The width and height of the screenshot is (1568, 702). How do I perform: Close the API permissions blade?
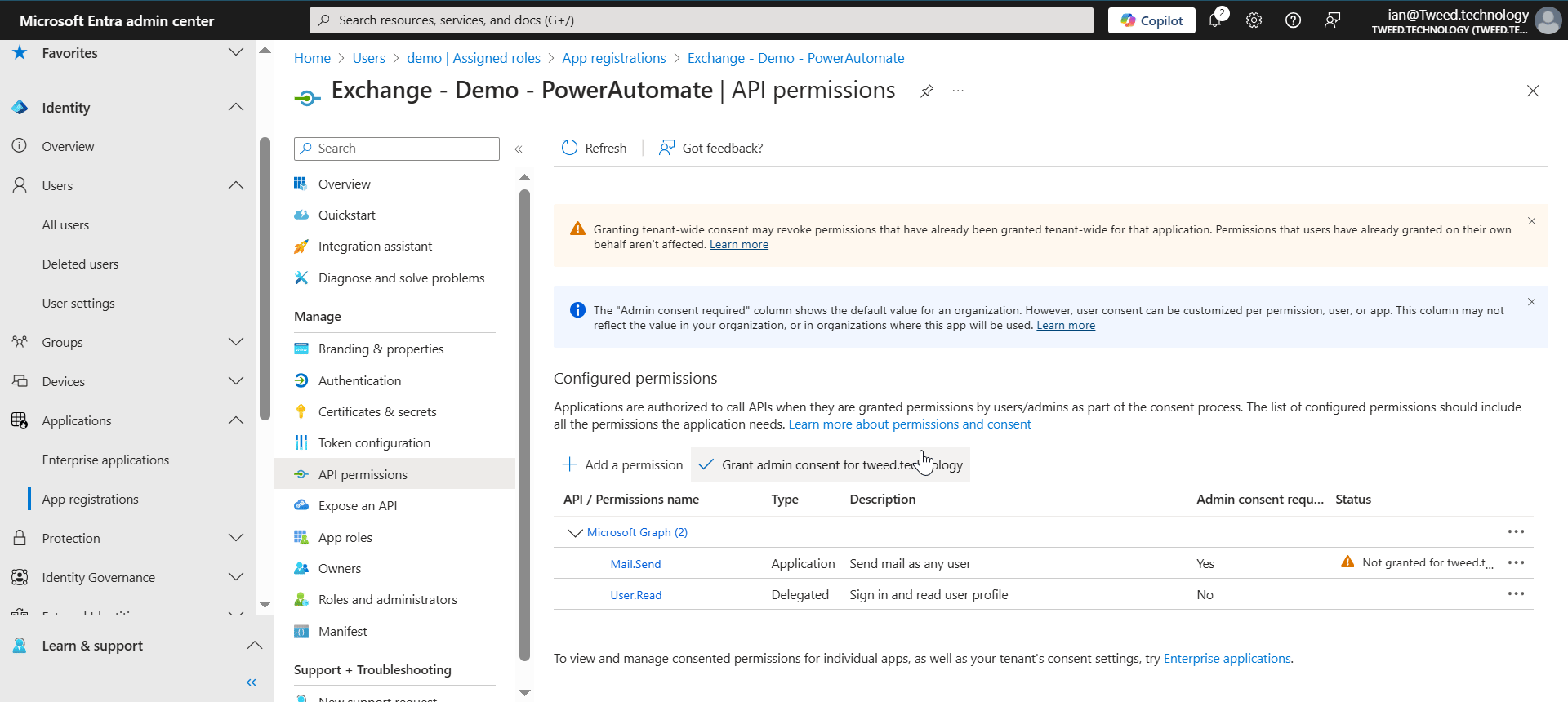(1533, 91)
